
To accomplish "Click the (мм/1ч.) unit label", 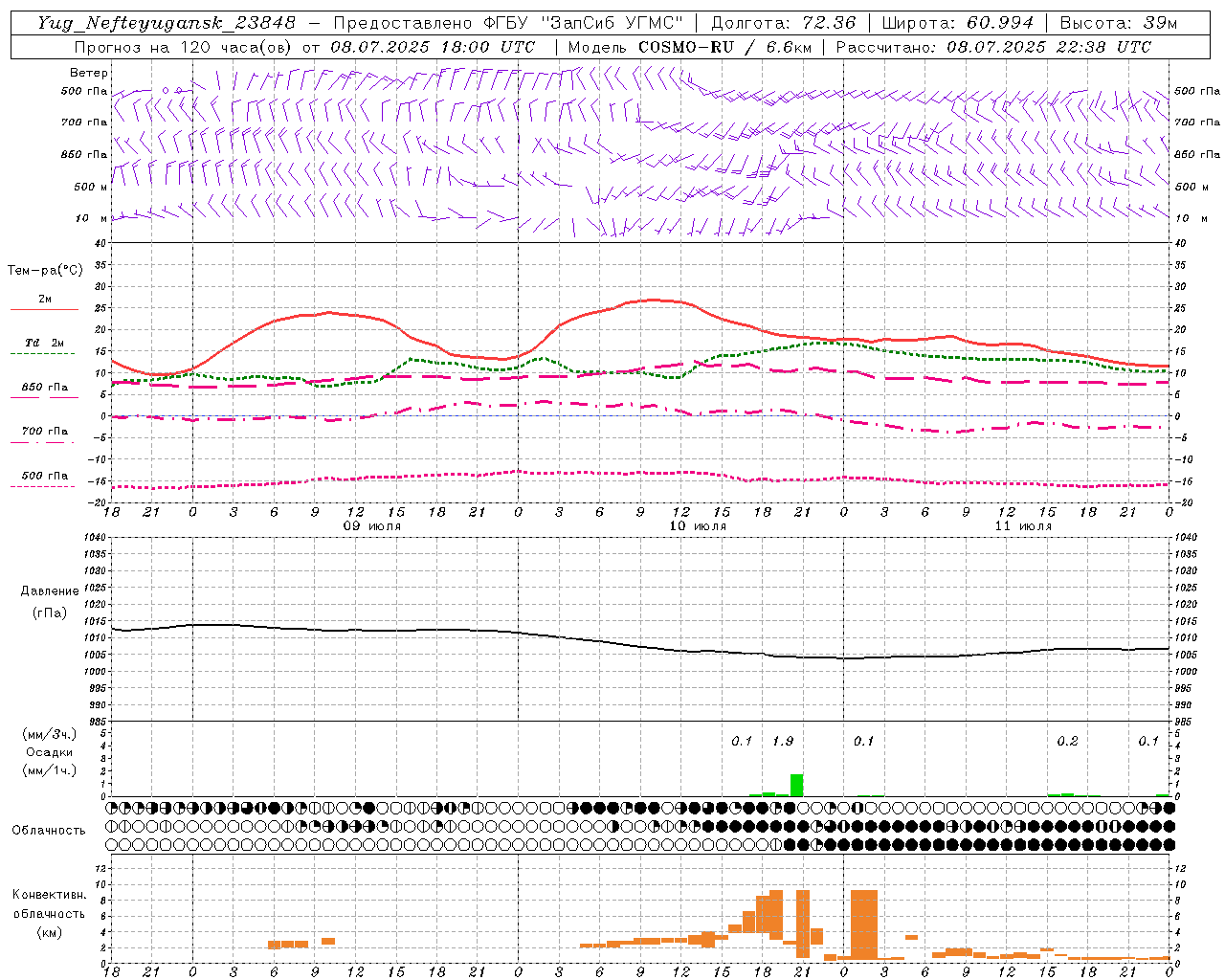I will 50,770.
